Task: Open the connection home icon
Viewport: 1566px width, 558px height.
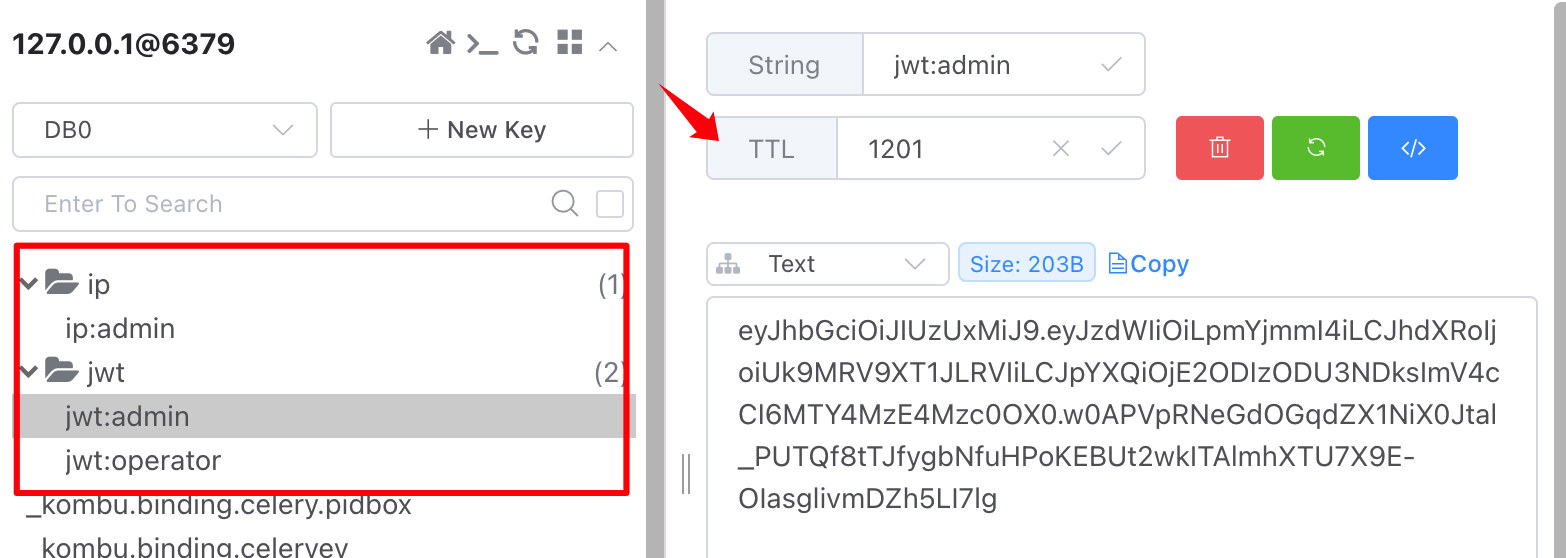Action: coord(440,43)
